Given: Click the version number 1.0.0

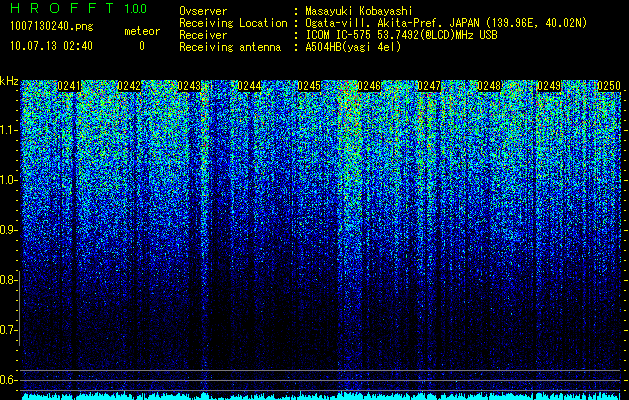Looking at the screenshot, I should pyautogui.click(x=136, y=8).
